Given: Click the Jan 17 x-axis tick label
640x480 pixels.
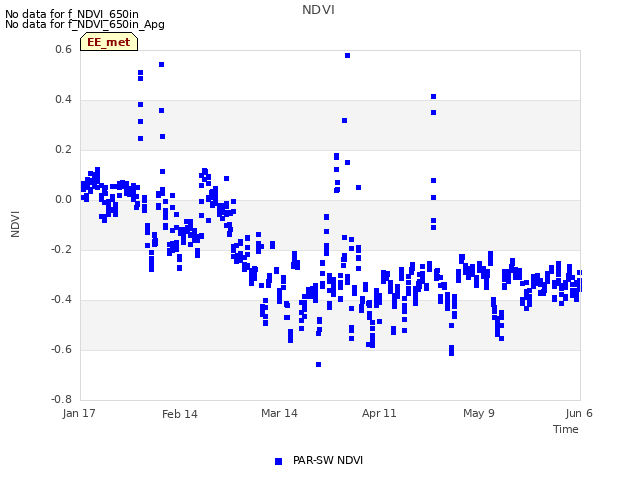Looking at the screenshot, I should coord(79,413).
